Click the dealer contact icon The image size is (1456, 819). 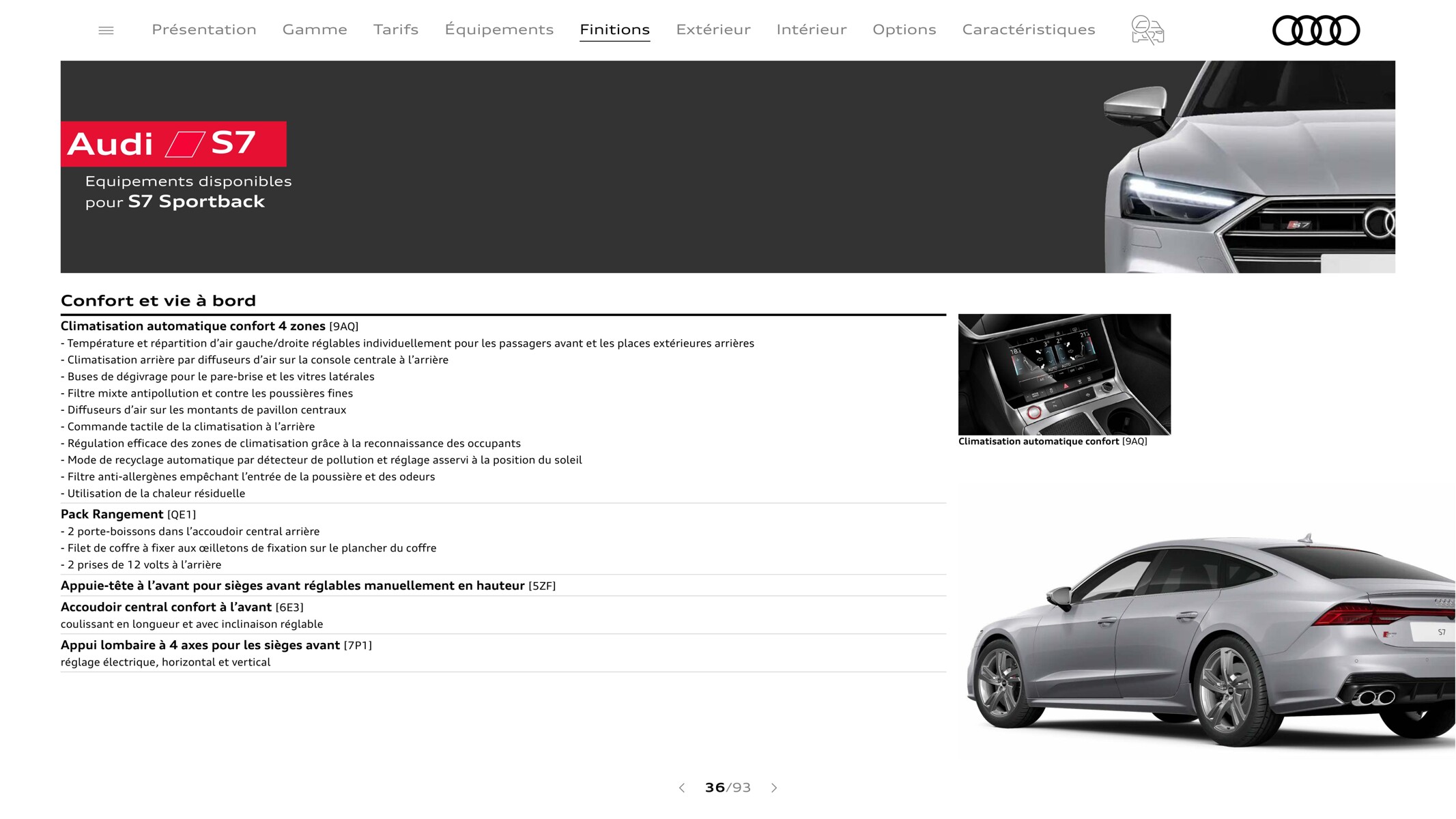coord(1147,31)
